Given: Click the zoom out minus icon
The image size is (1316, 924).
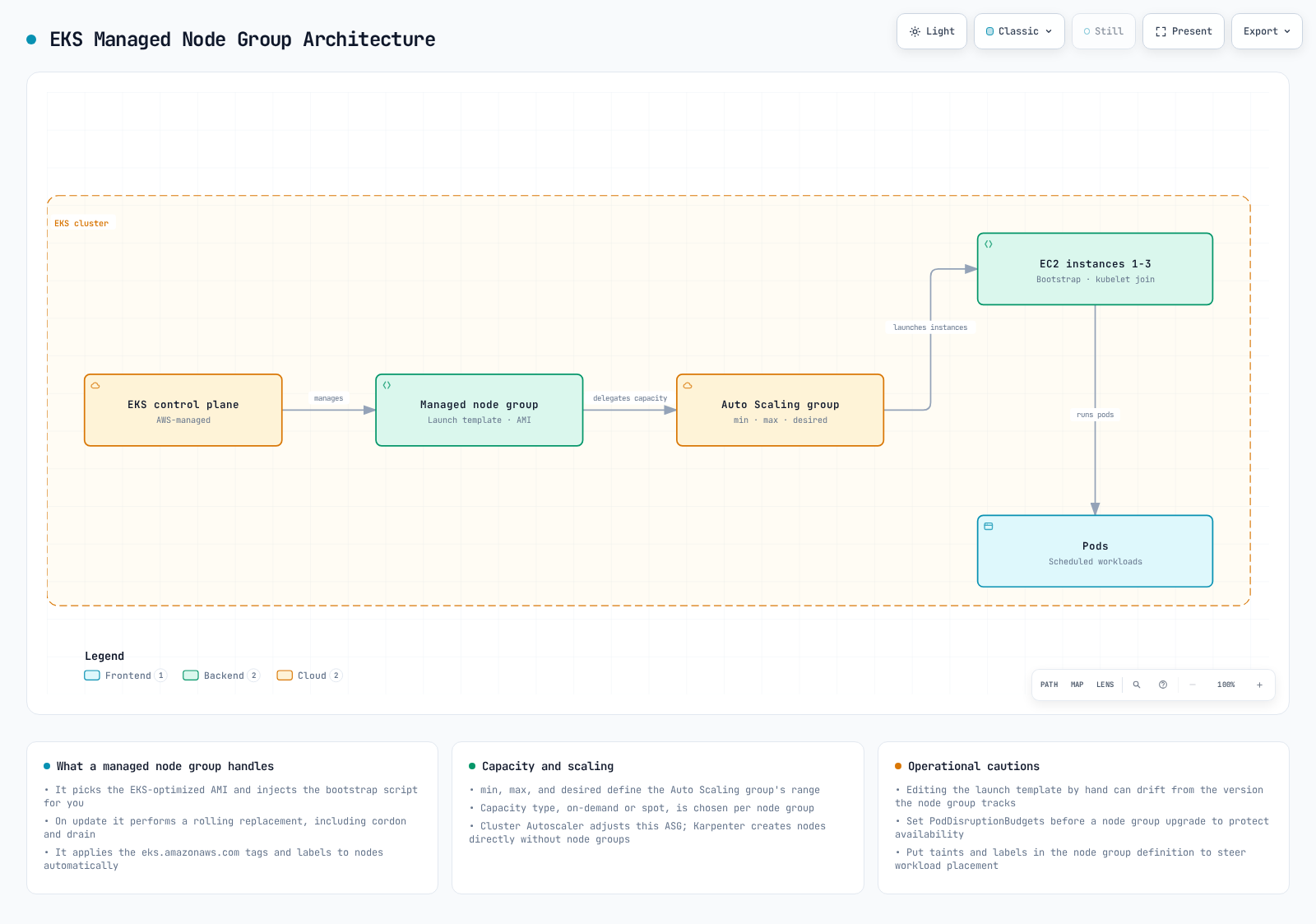Looking at the screenshot, I should pyautogui.click(x=1193, y=685).
